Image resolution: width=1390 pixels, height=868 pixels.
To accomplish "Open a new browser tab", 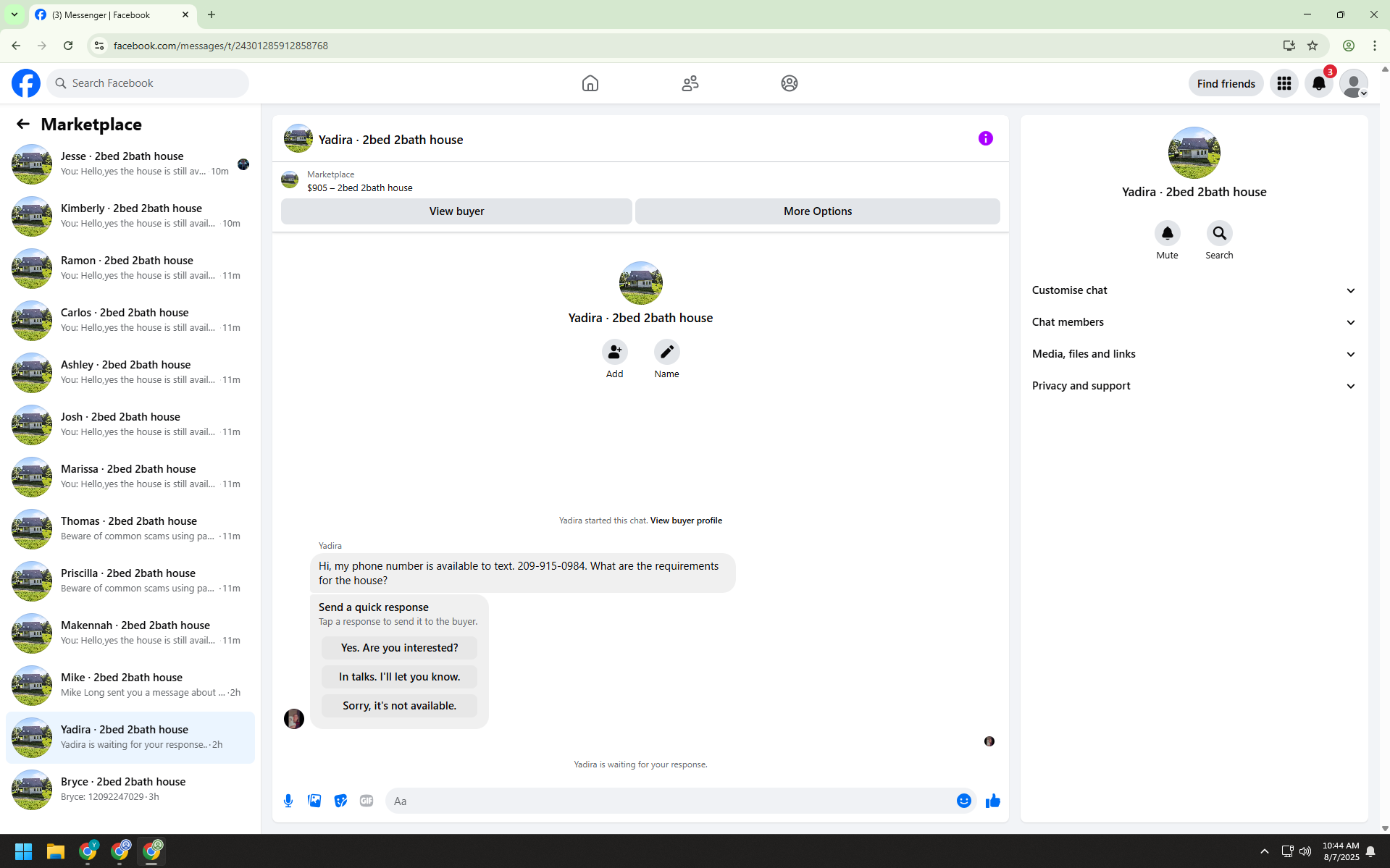I will (x=212, y=14).
